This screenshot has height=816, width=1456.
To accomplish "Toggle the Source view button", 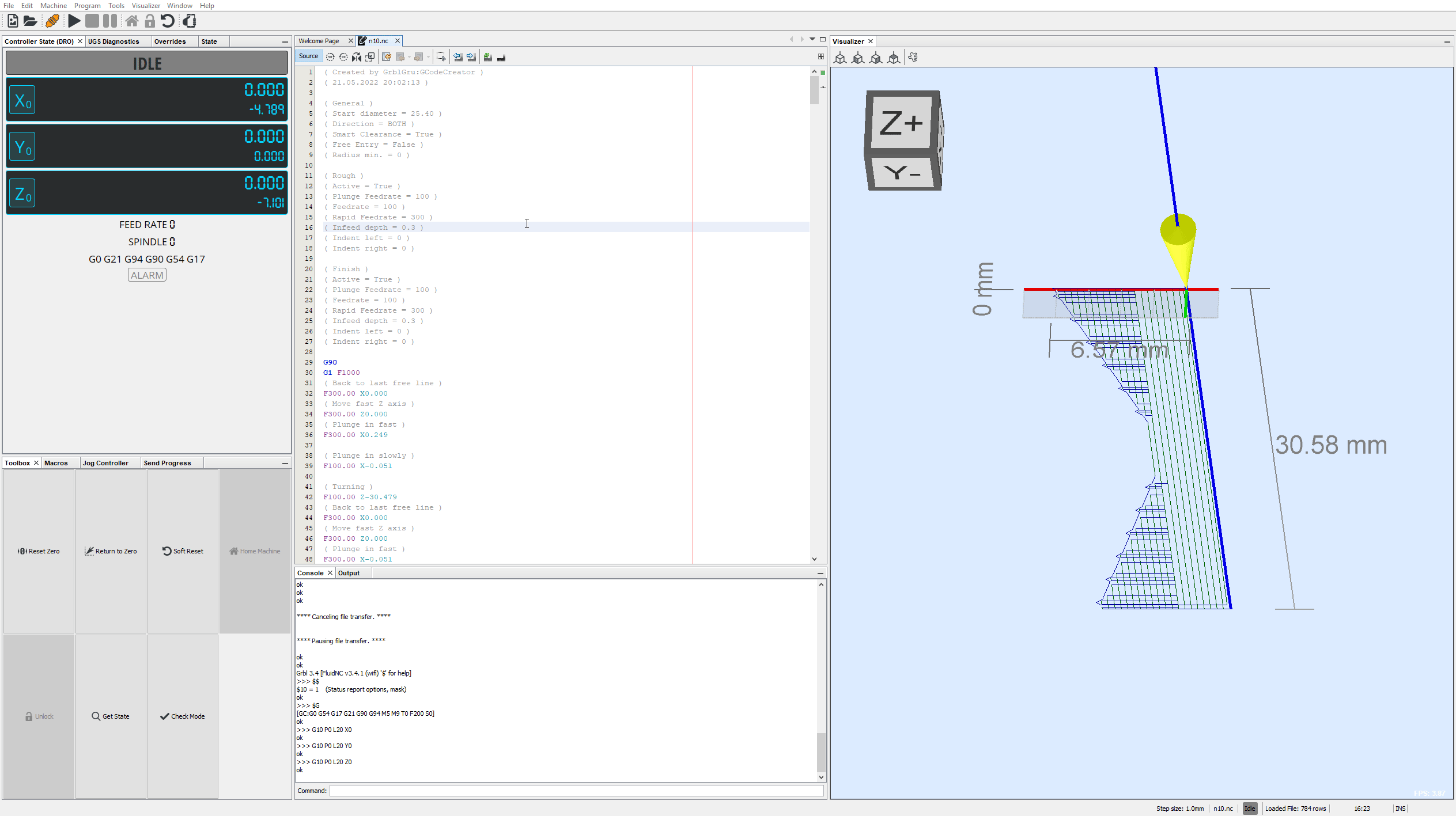I will click(308, 56).
